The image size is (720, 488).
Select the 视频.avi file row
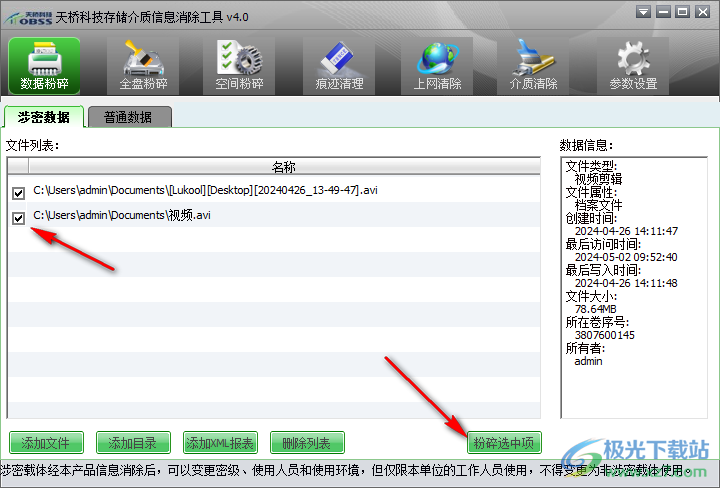click(274, 215)
